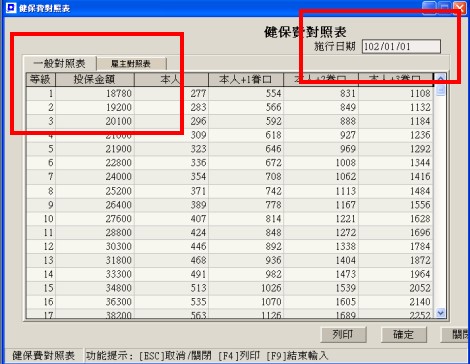
Task: Click 本人 value 354
Action: [x=171, y=176]
